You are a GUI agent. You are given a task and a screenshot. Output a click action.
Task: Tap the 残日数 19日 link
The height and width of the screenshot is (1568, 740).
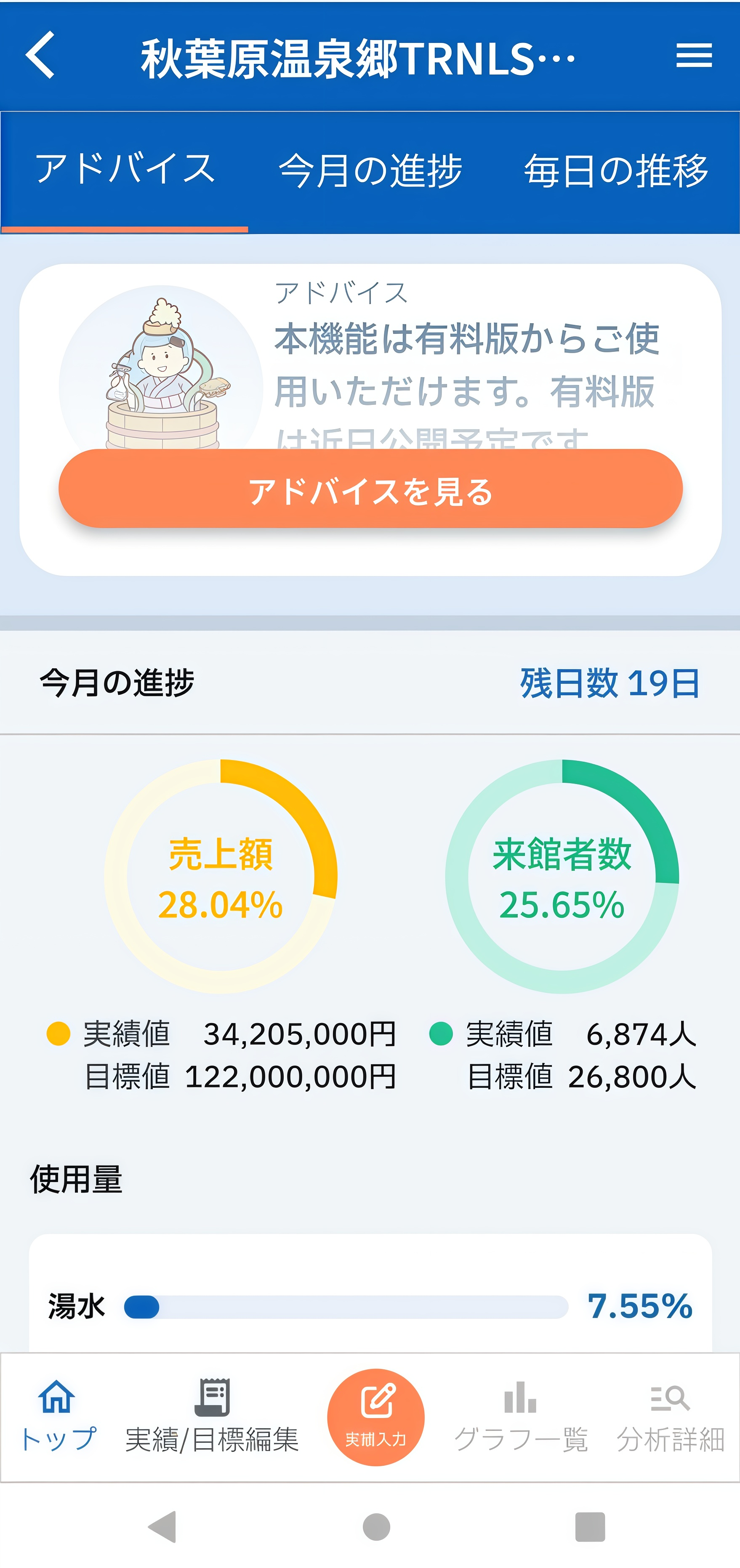tap(610, 683)
